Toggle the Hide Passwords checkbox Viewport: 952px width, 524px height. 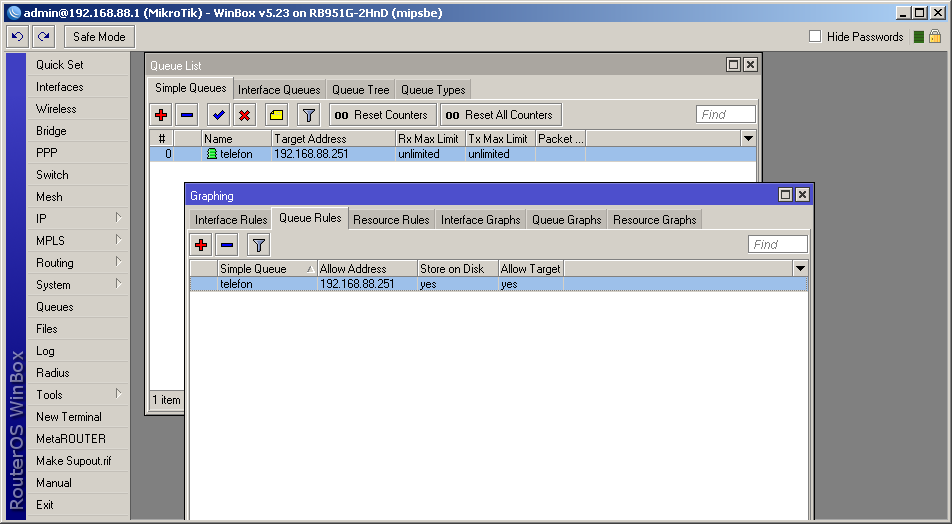815,36
